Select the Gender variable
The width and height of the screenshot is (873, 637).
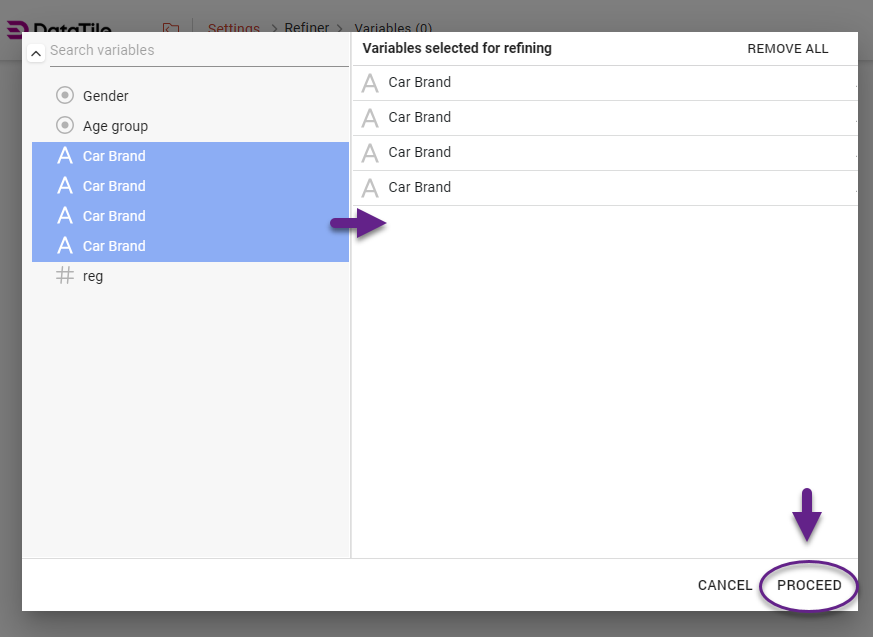(105, 96)
